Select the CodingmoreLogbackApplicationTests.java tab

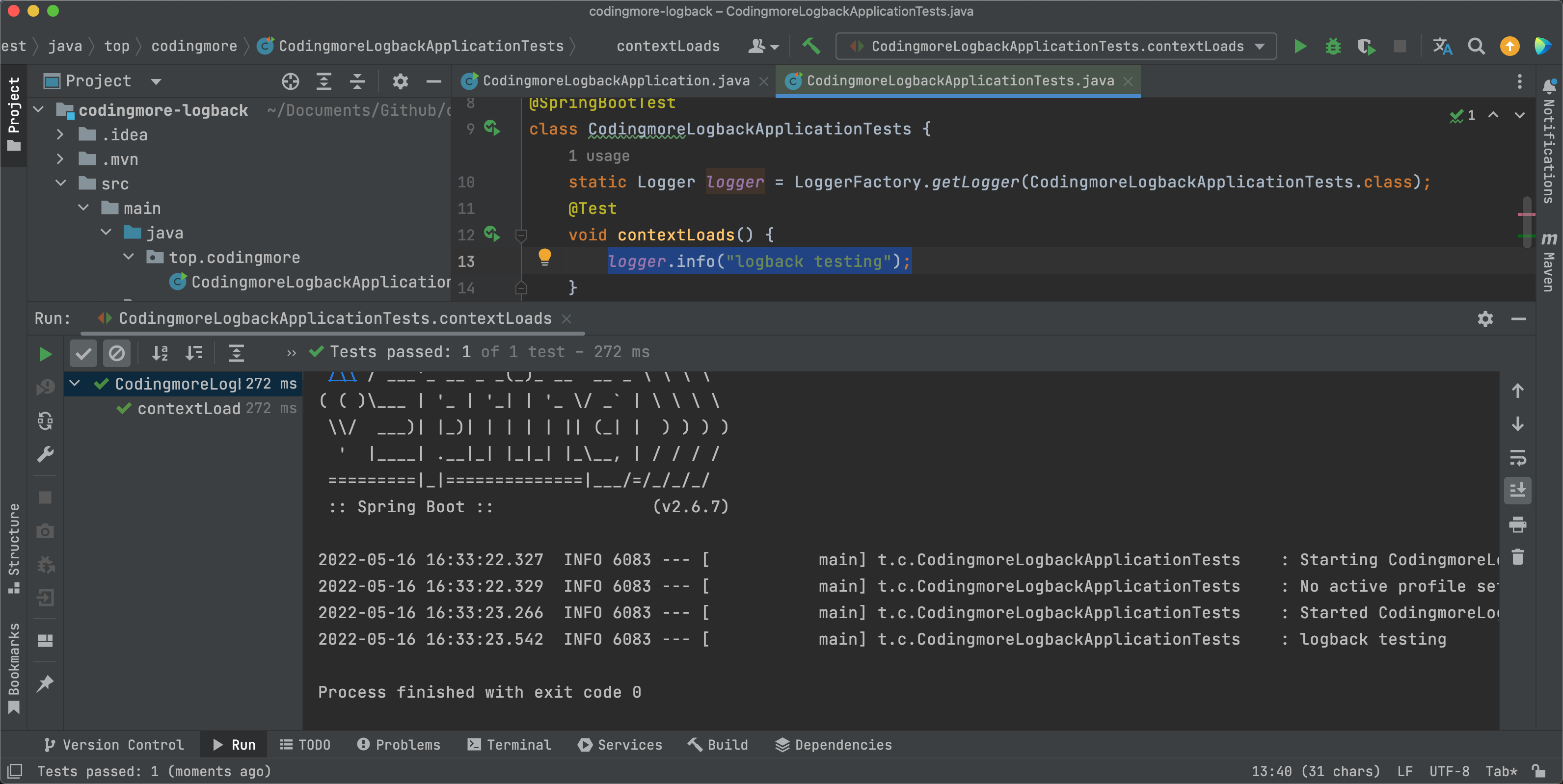[956, 80]
